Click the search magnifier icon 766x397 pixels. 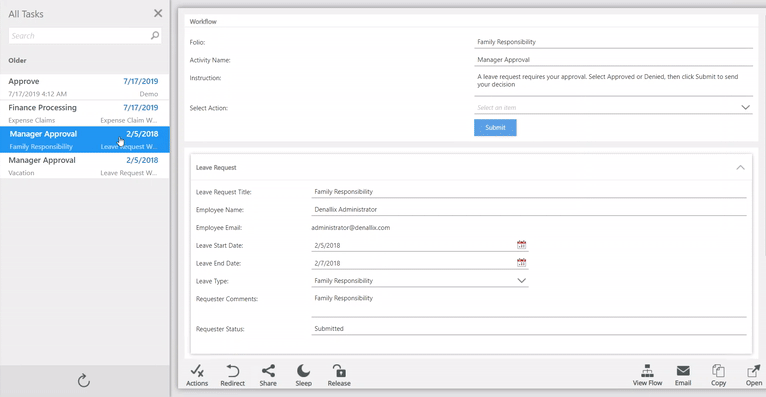[x=155, y=36]
